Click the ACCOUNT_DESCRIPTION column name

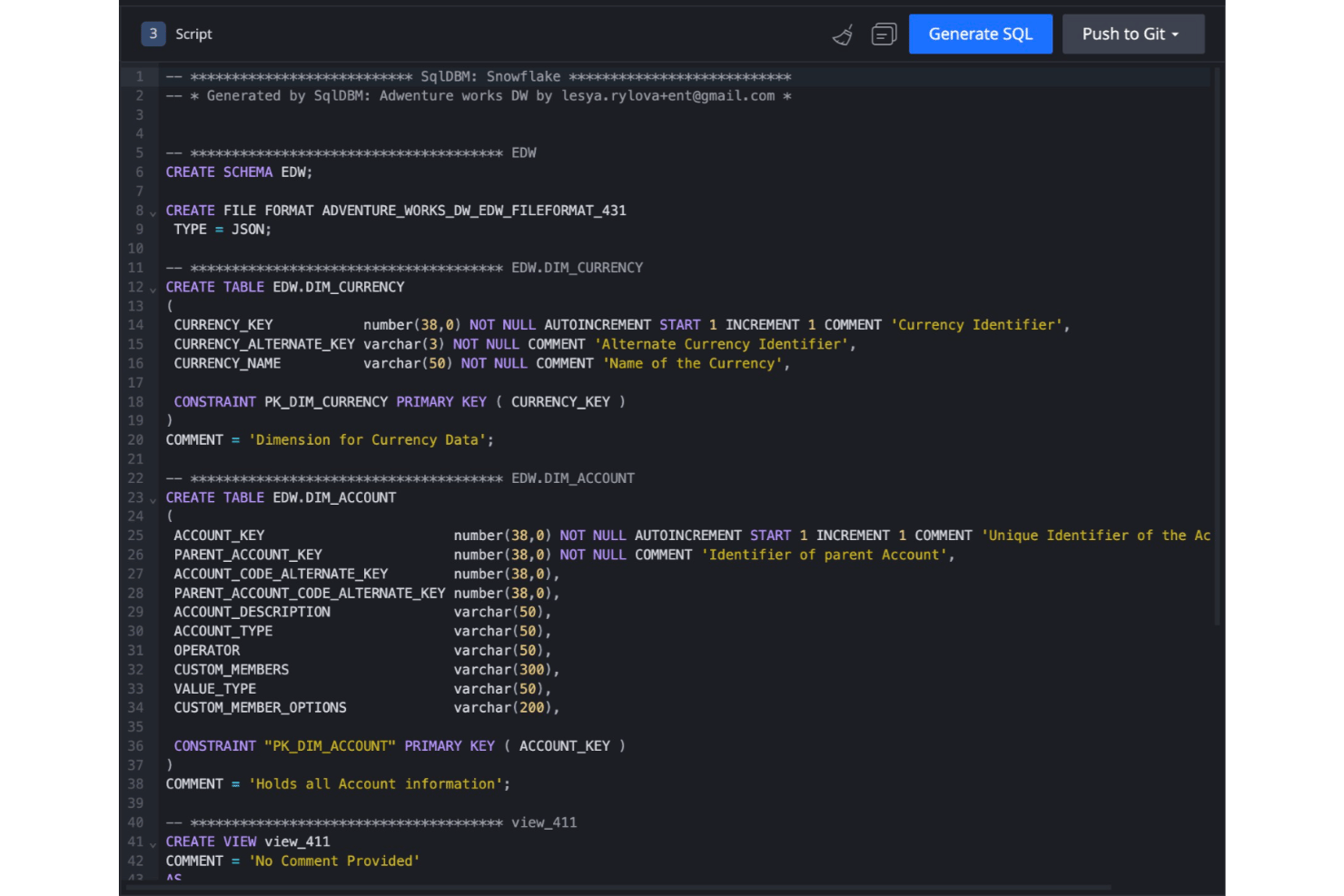click(x=252, y=612)
